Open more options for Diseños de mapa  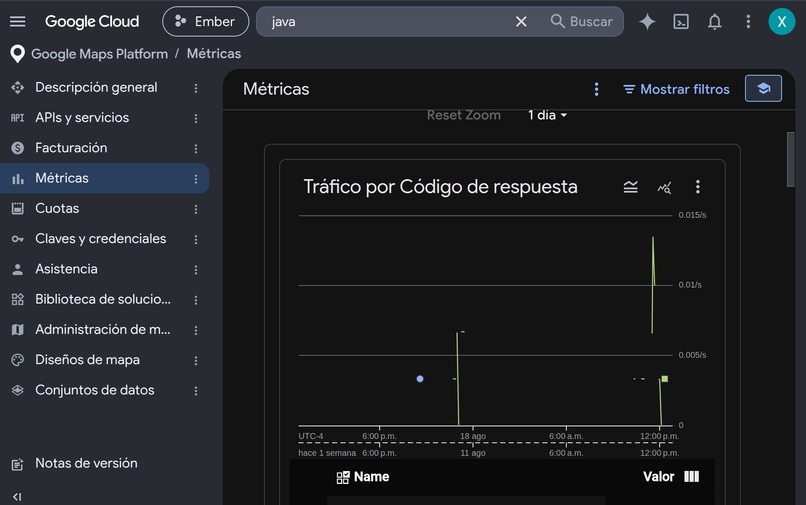pyautogui.click(x=196, y=360)
